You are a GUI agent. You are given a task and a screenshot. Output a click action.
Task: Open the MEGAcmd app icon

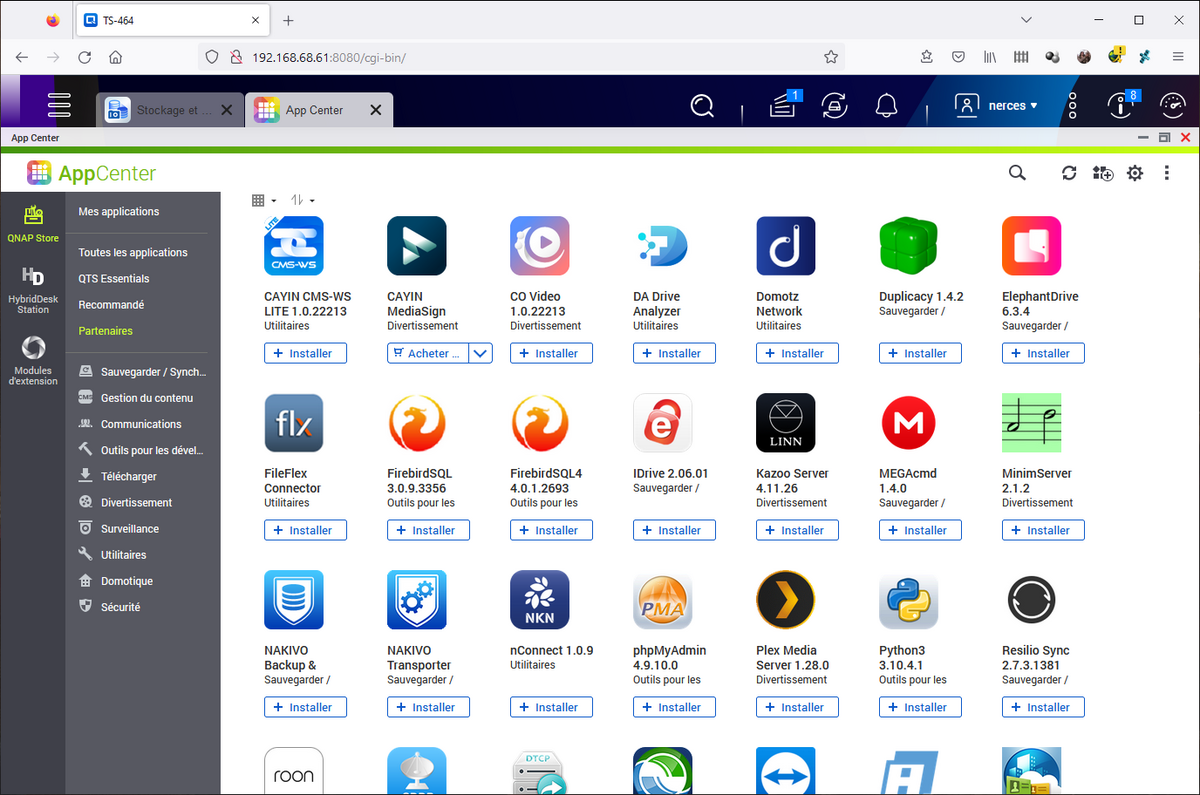[909, 423]
